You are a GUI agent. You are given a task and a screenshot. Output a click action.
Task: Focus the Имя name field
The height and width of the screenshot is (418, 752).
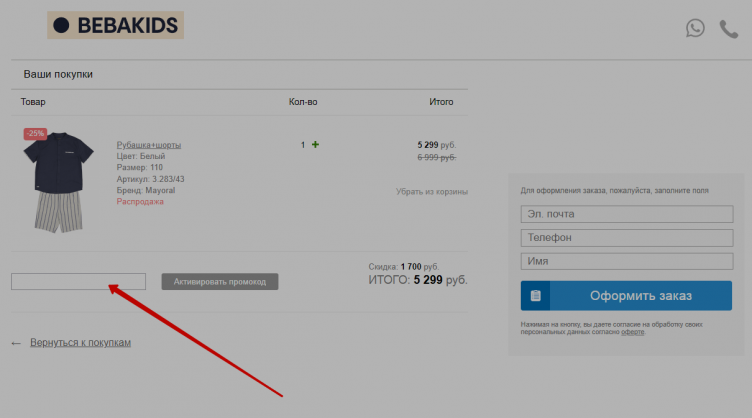(626, 261)
